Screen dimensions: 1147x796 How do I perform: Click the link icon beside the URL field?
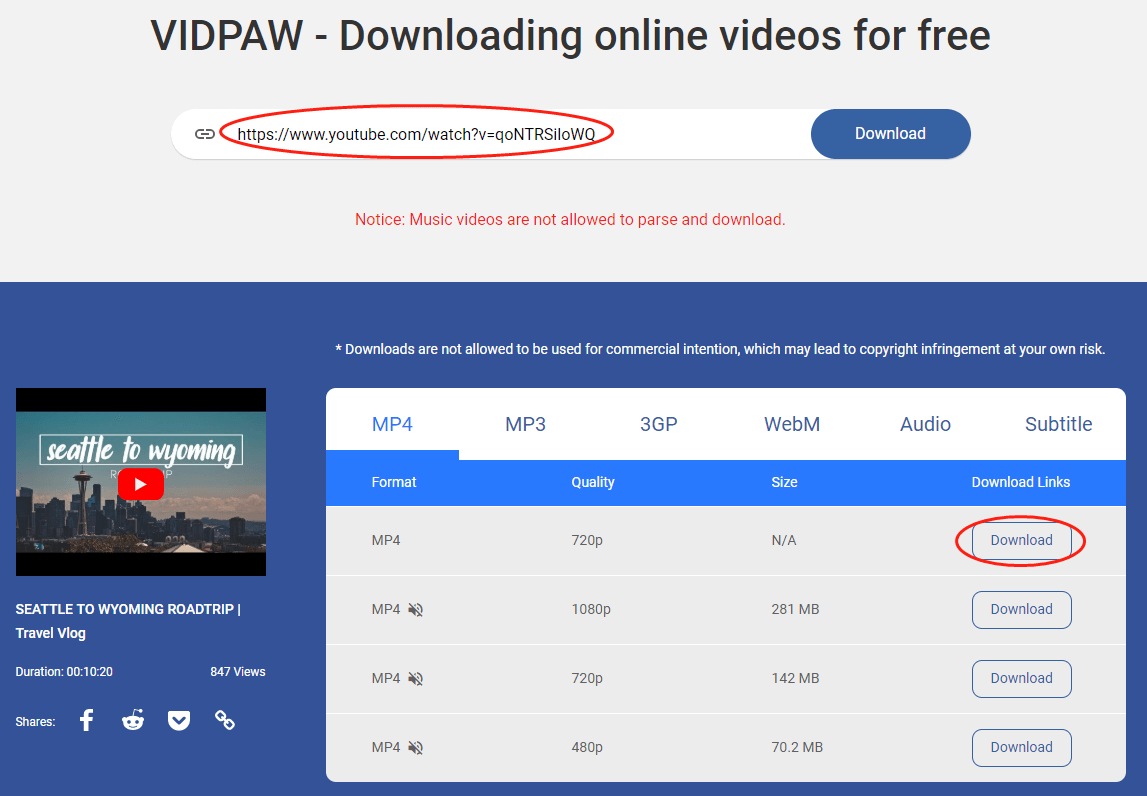coord(204,134)
